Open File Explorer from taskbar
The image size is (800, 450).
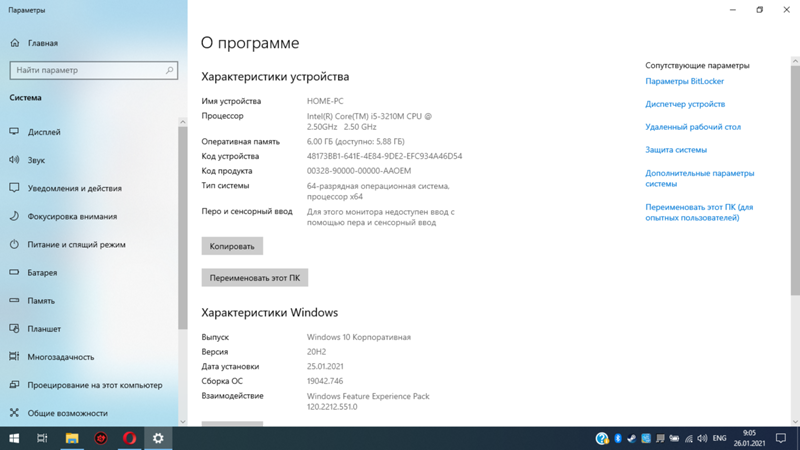click(72, 438)
